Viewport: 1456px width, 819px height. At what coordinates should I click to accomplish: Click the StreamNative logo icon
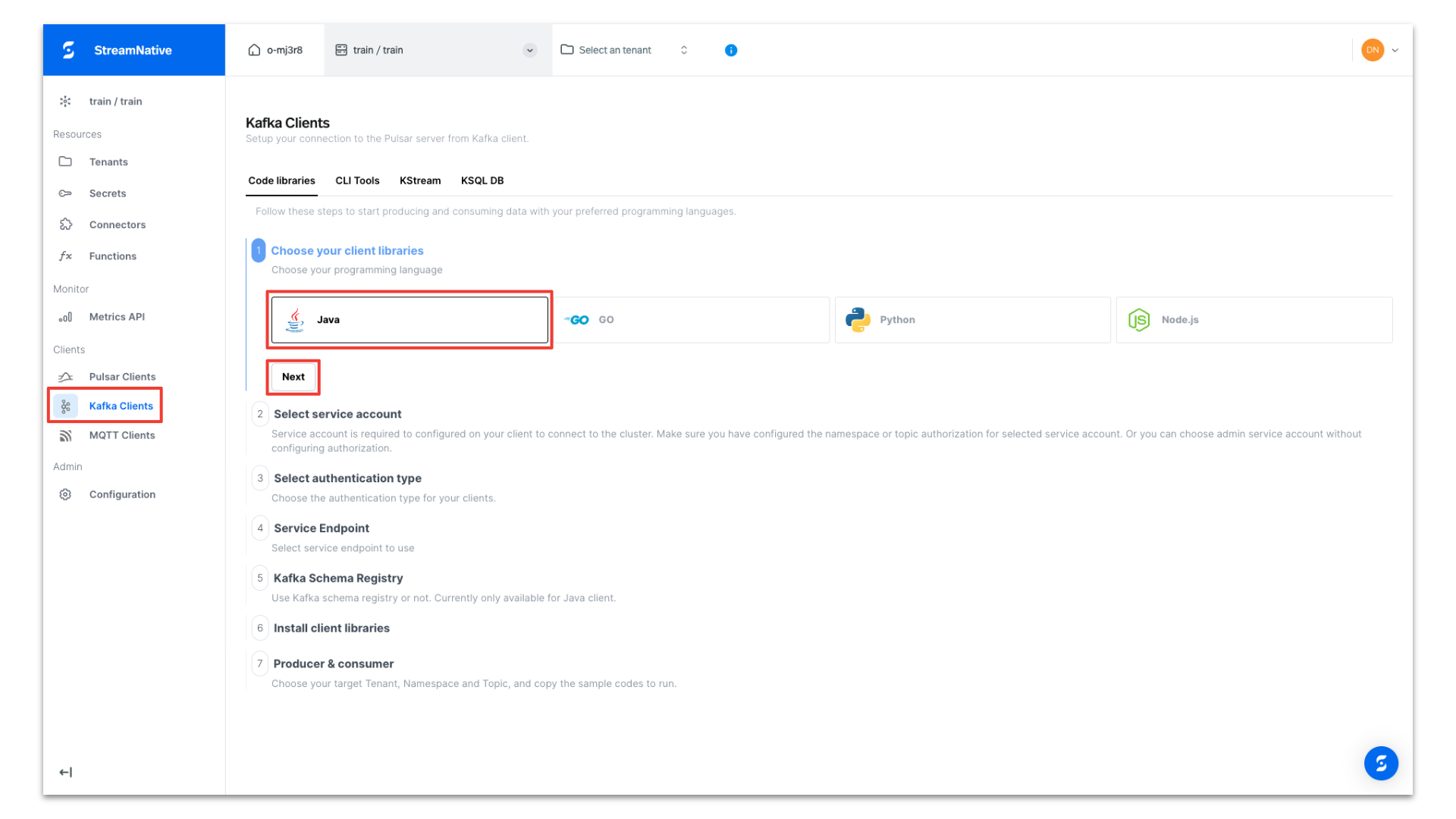point(69,50)
